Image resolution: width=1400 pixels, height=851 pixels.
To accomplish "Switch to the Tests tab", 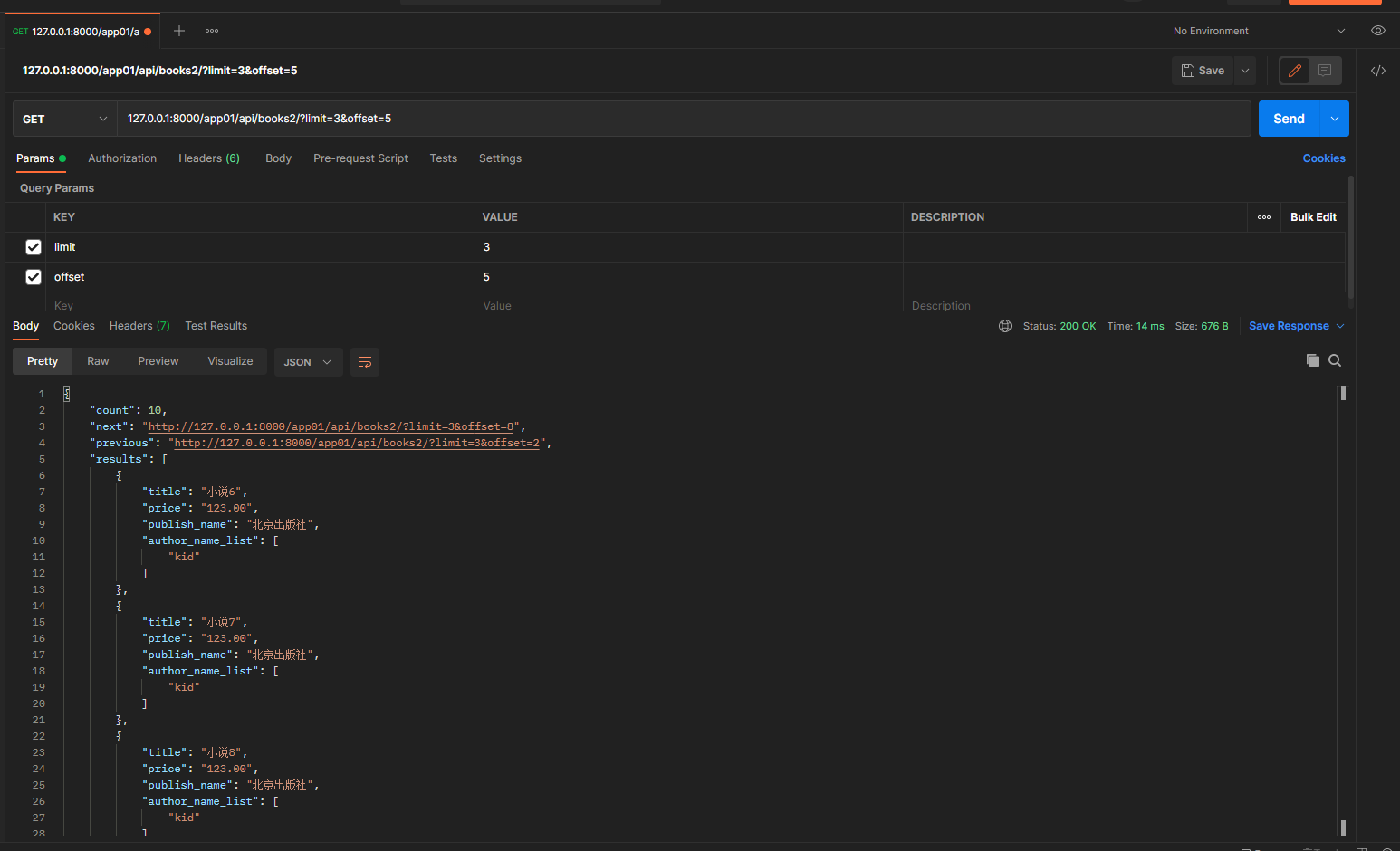I will 444,158.
